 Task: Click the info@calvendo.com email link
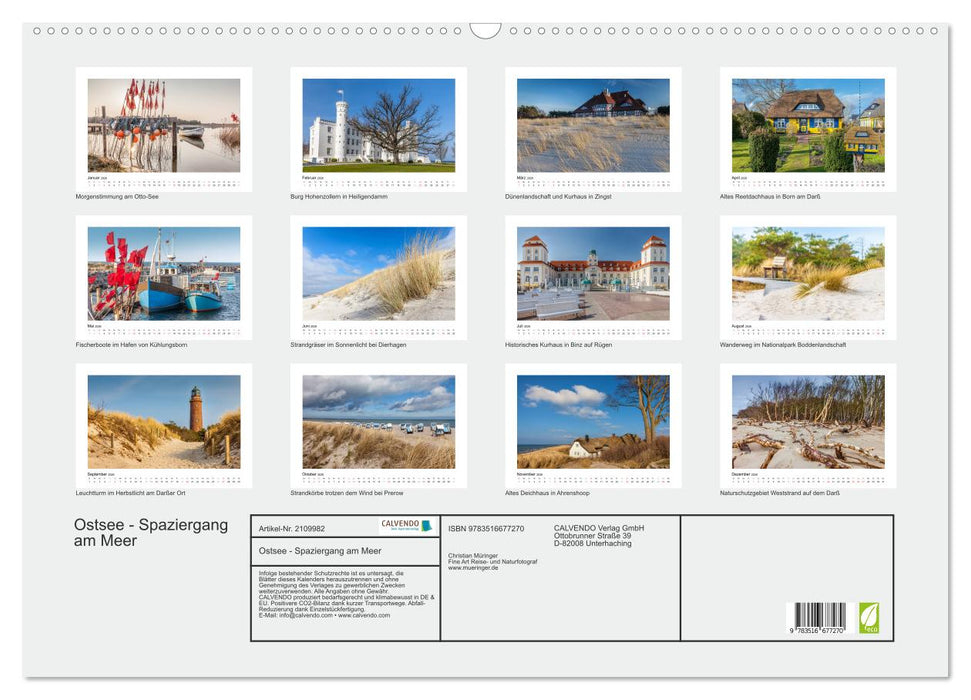click(300, 615)
